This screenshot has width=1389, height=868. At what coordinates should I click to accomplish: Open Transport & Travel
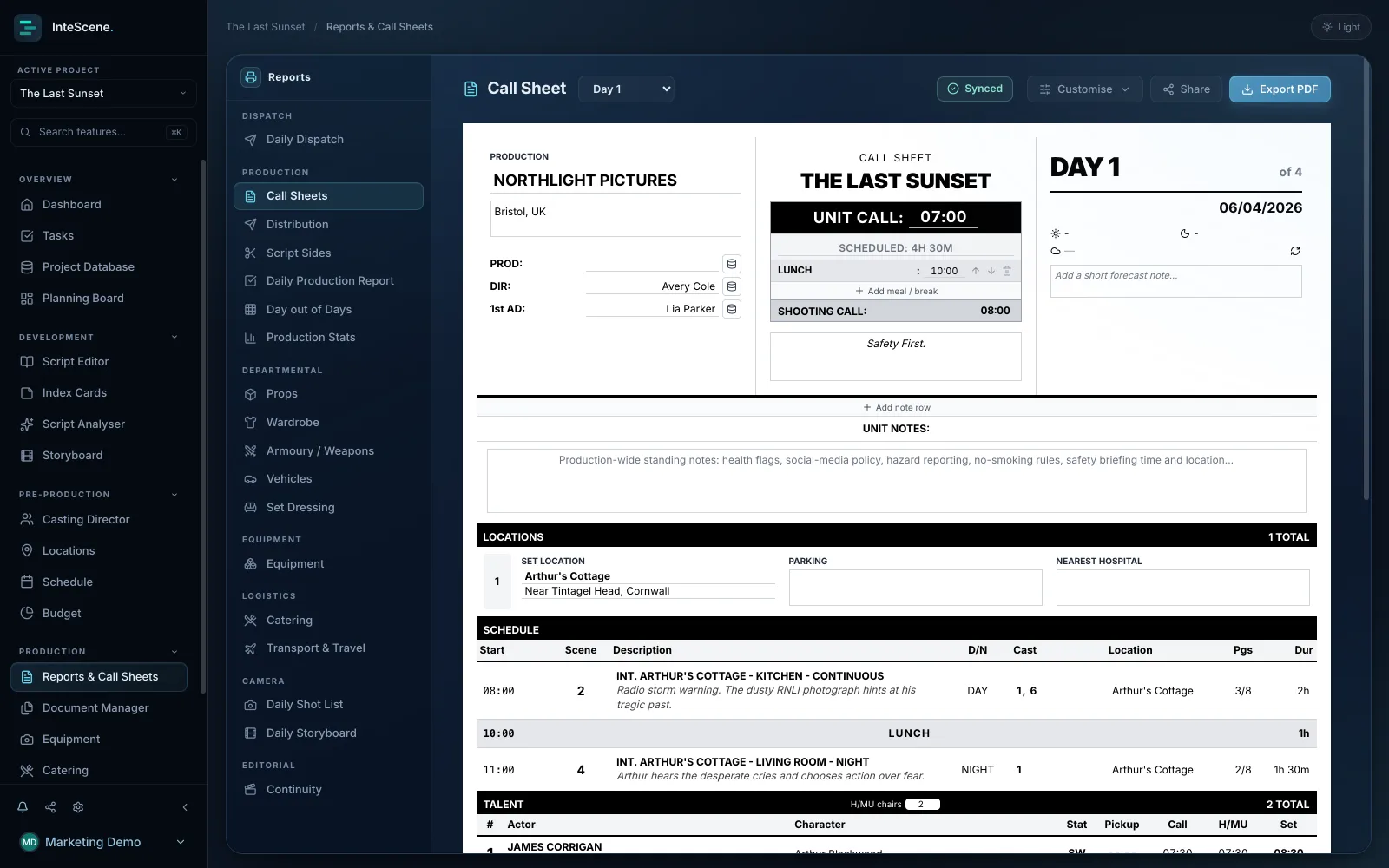point(328,648)
